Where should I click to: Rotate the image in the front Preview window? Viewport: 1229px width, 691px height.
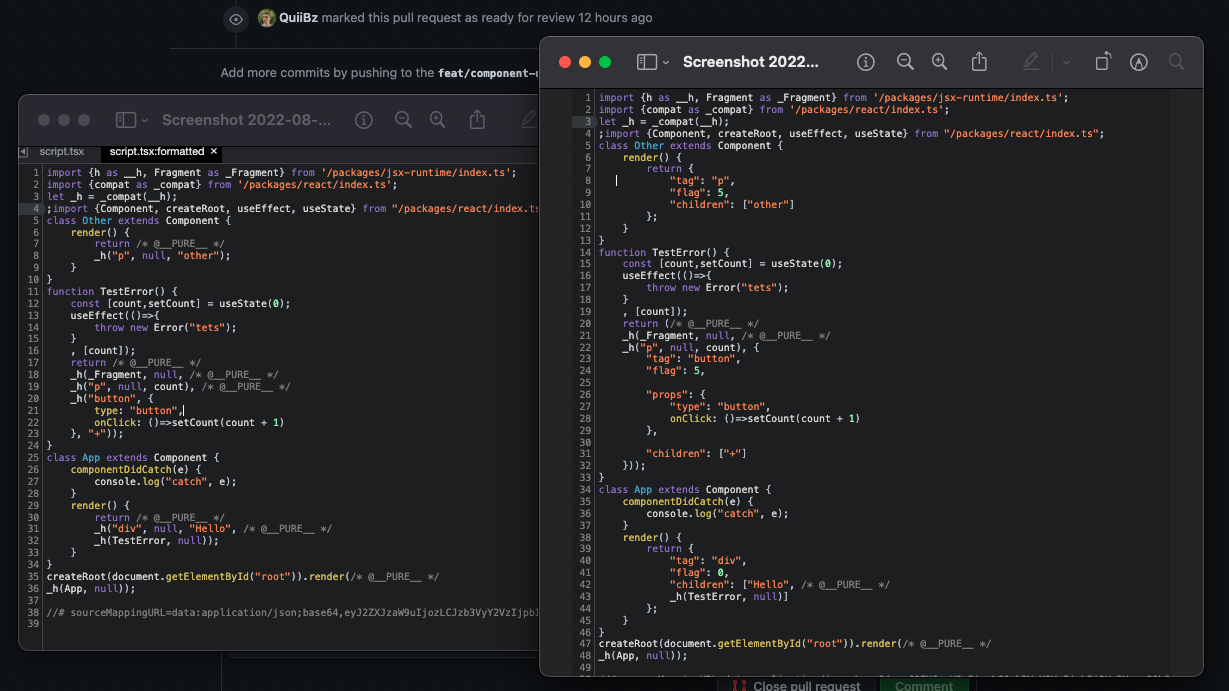1102,62
